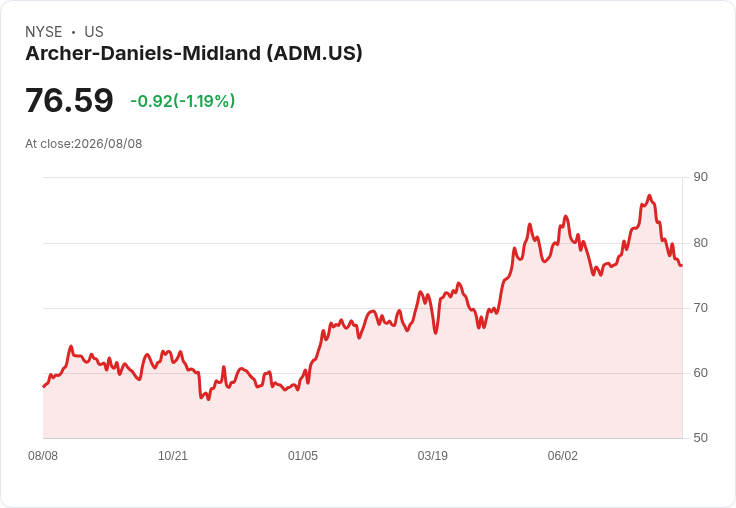This screenshot has height=508, width=736.
Task: Click the -0.92(-1.19%) price change text
Action: coord(183,101)
